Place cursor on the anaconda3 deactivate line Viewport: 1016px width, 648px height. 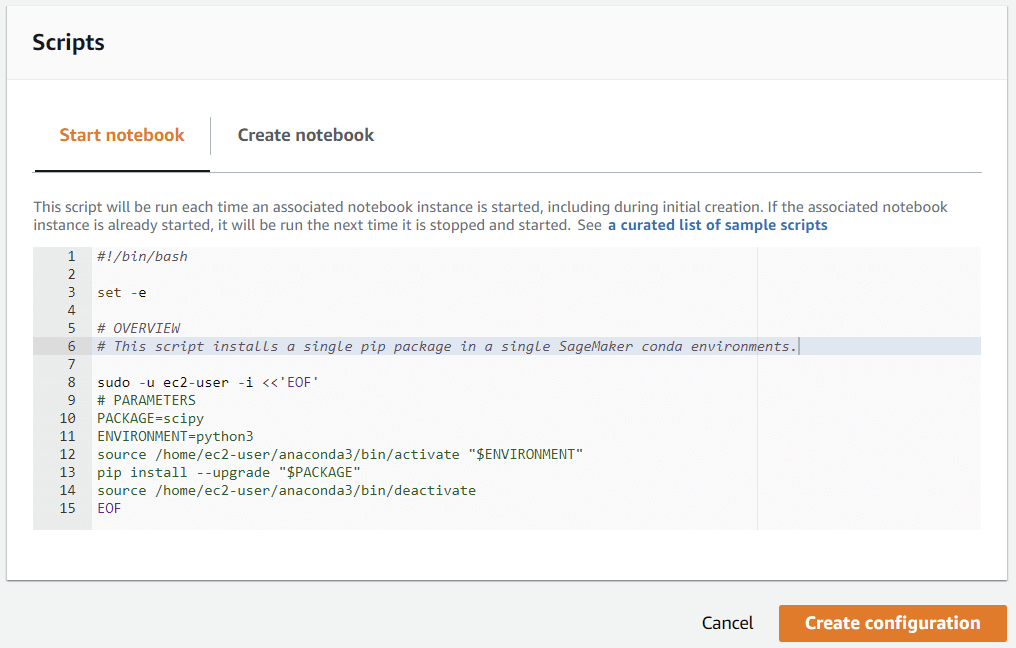tap(286, 490)
